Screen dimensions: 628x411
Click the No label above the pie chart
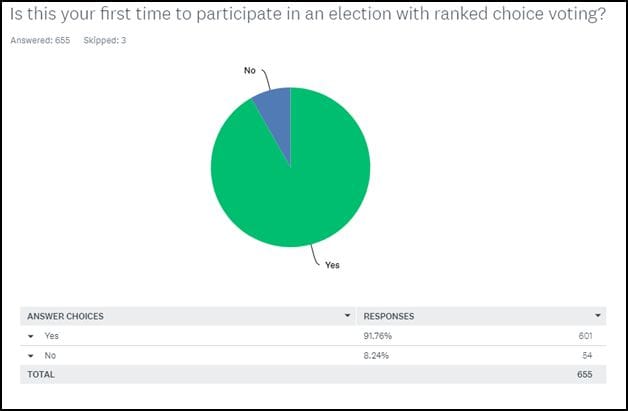249,71
